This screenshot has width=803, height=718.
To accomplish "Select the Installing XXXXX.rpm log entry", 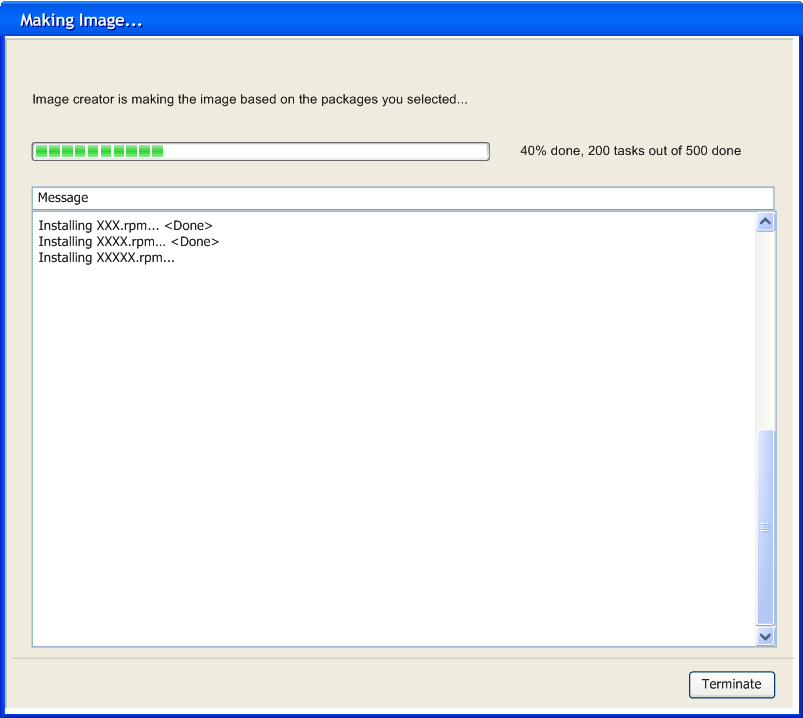I will tap(107, 258).
